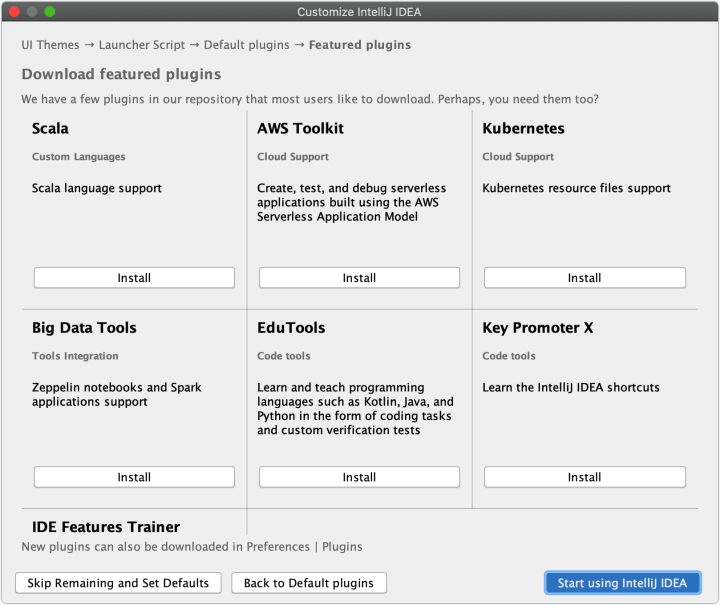The image size is (720, 605).
Task: Click the Scala plugin title
Action: (x=50, y=129)
